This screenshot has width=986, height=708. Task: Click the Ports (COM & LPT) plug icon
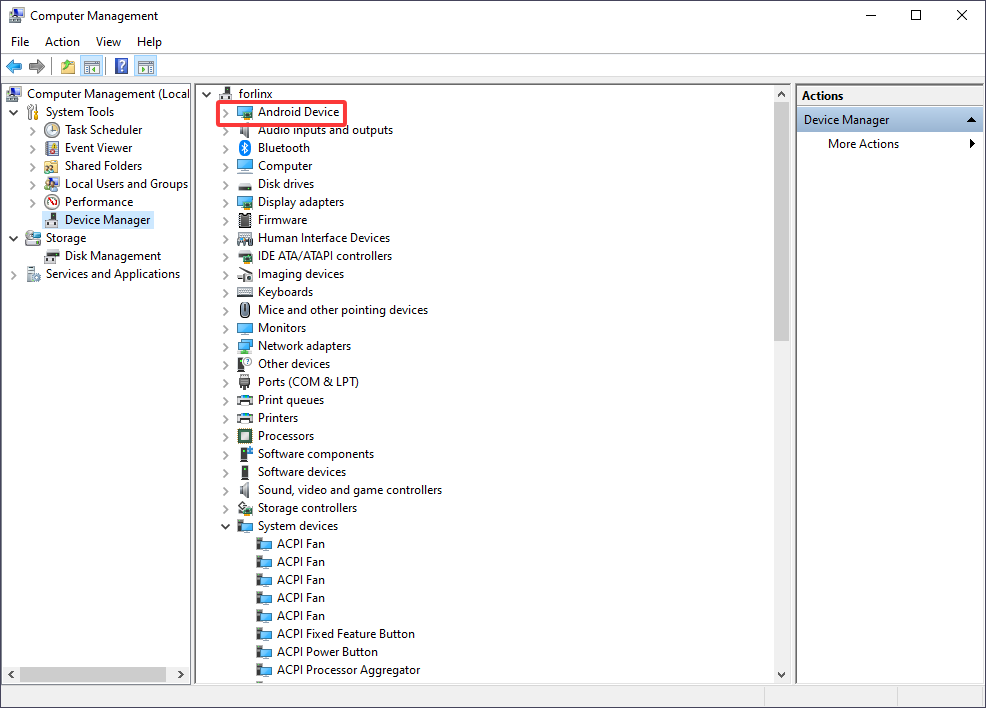[x=245, y=382]
